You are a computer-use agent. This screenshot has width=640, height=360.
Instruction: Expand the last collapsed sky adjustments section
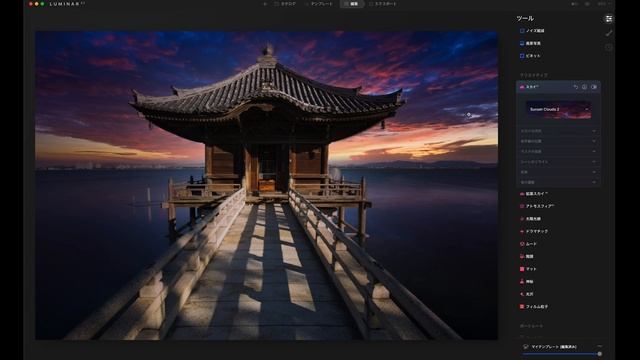coord(558,182)
